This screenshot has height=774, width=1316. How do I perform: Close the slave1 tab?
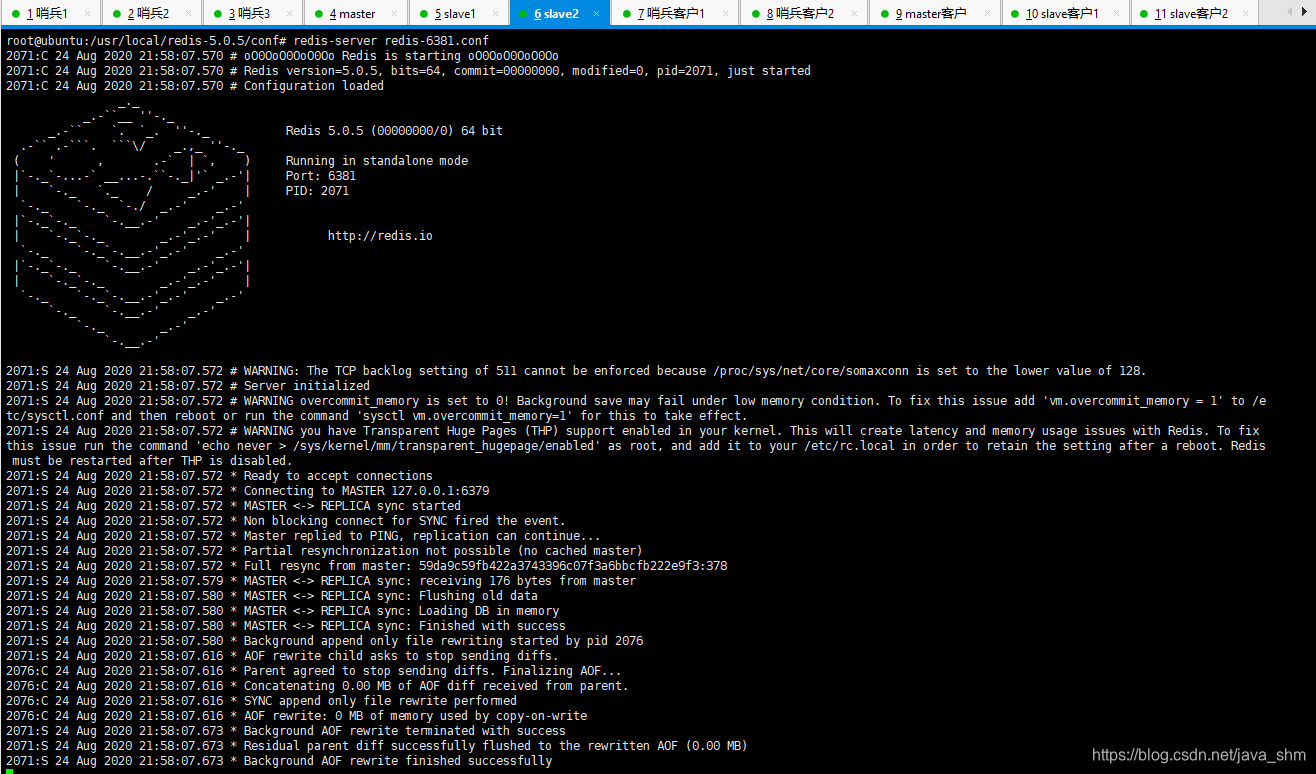[495, 14]
